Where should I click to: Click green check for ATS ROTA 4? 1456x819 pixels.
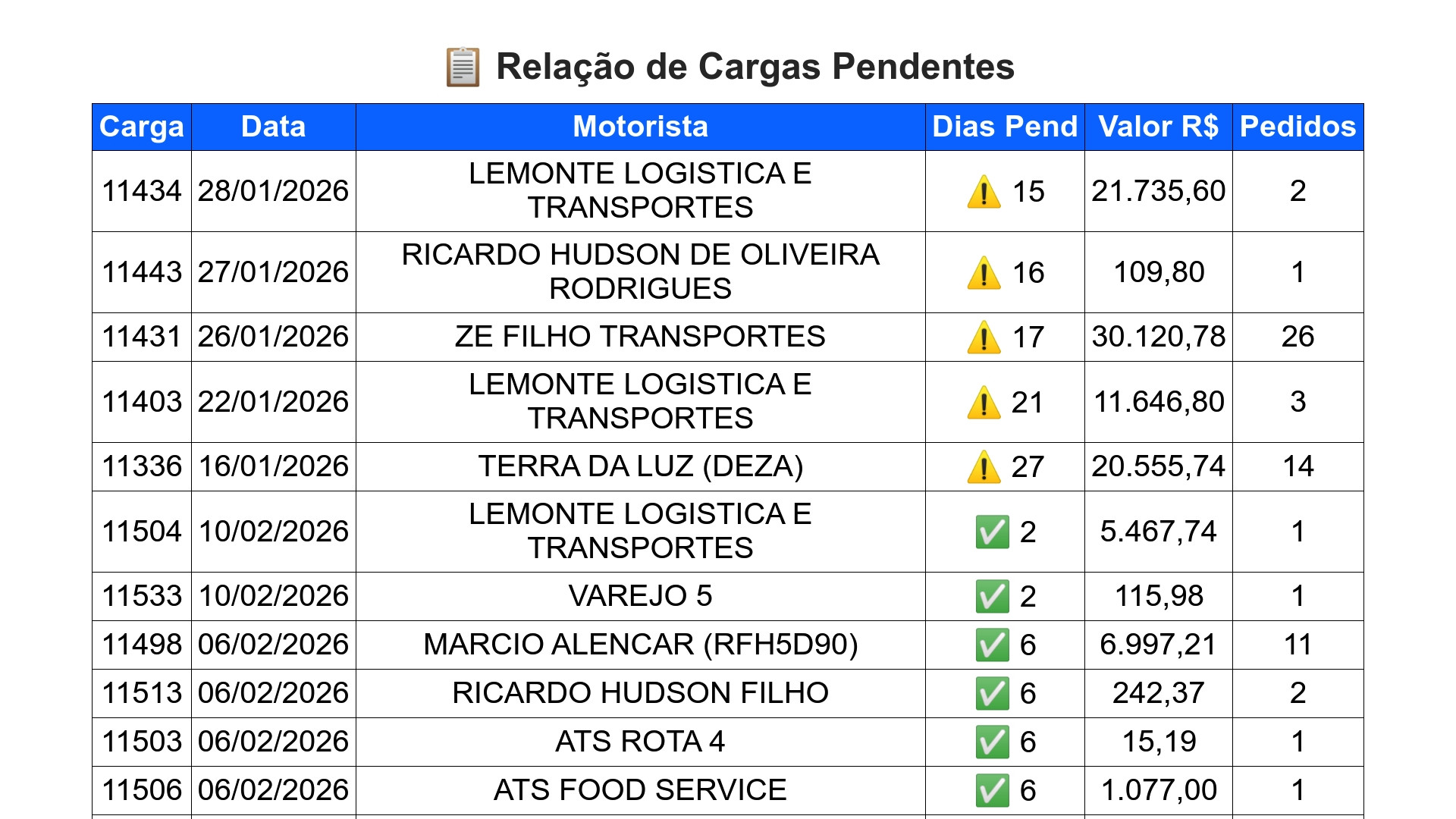[992, 742]
